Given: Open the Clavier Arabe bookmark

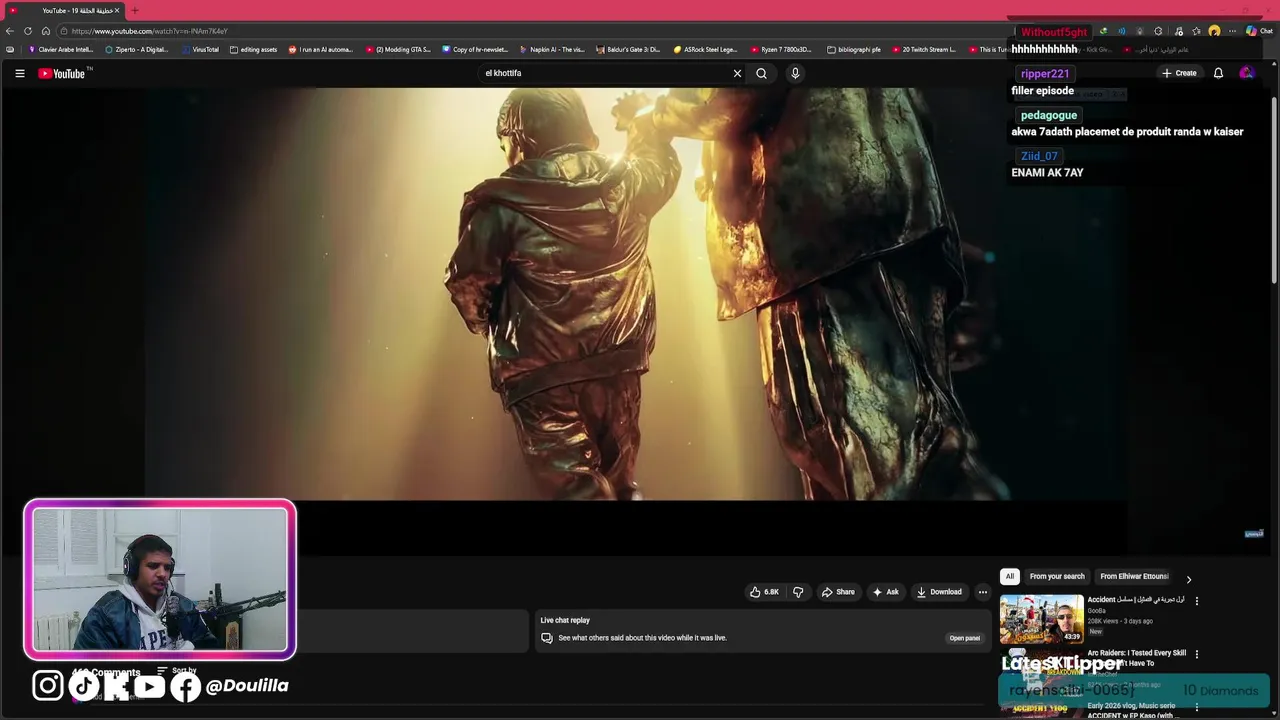Looking at the screenshot, I should click(x=61, y=49).
